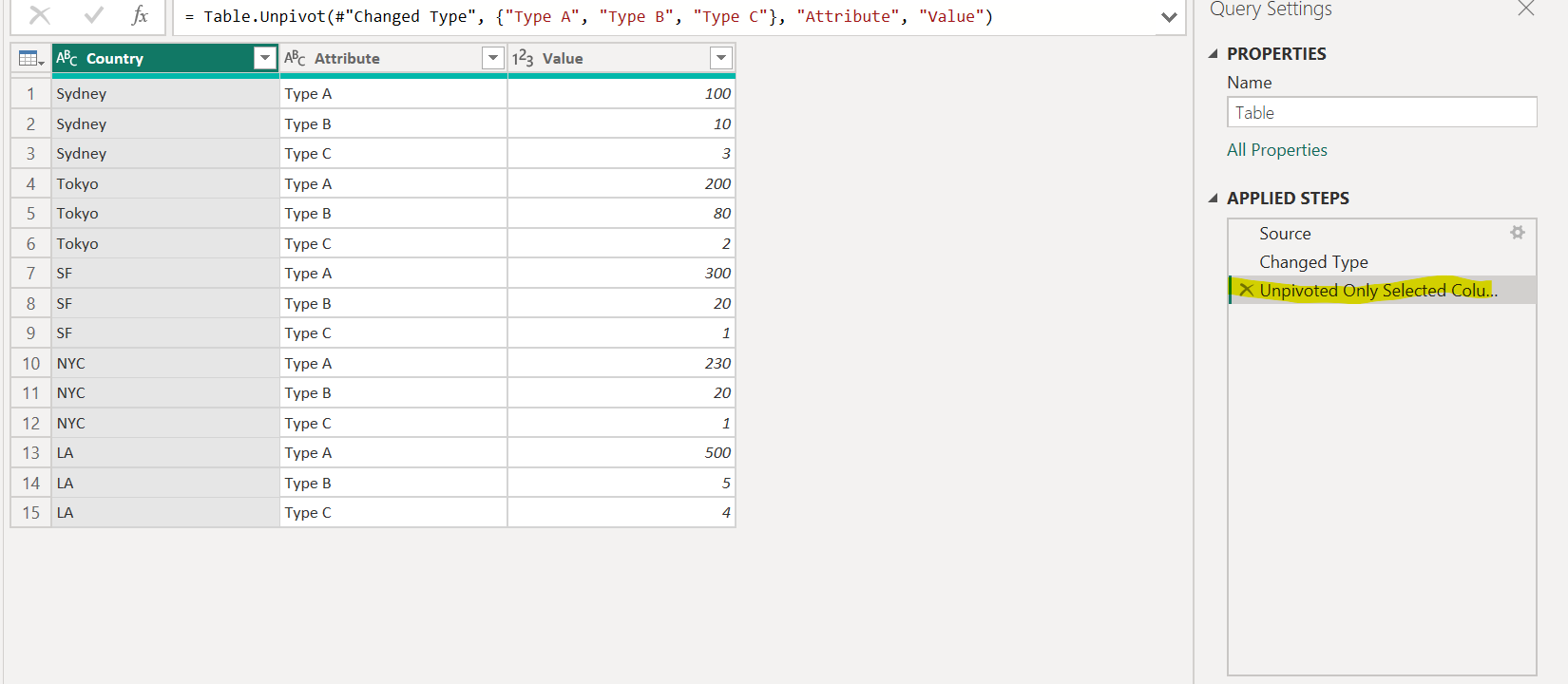
Task: Cancel the formula edit with X icon
Action: point(40,15)
